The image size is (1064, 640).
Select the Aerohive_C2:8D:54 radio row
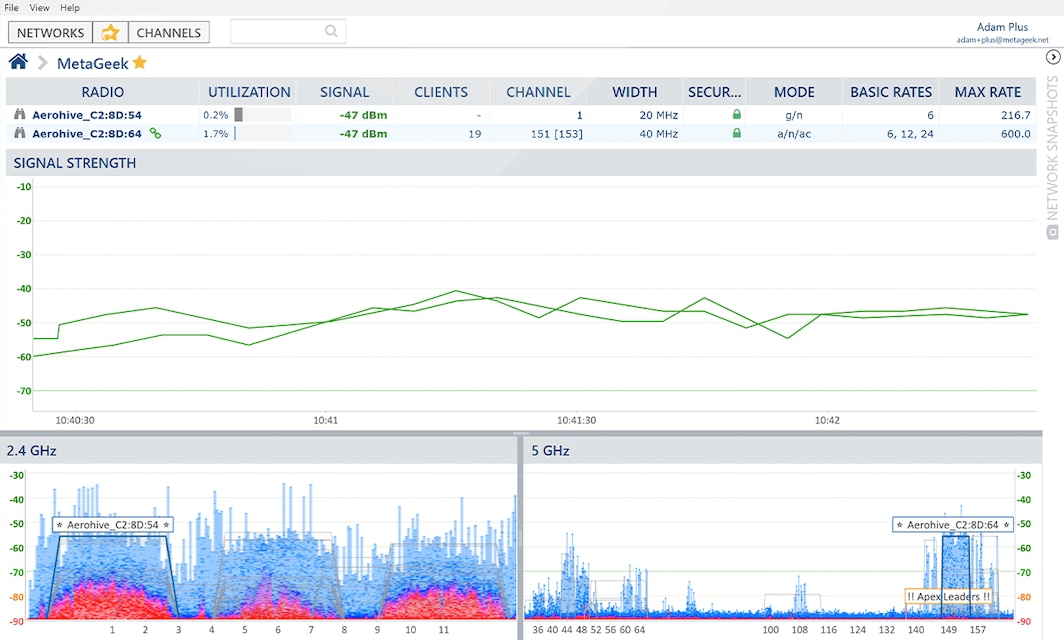coord(521,115)
